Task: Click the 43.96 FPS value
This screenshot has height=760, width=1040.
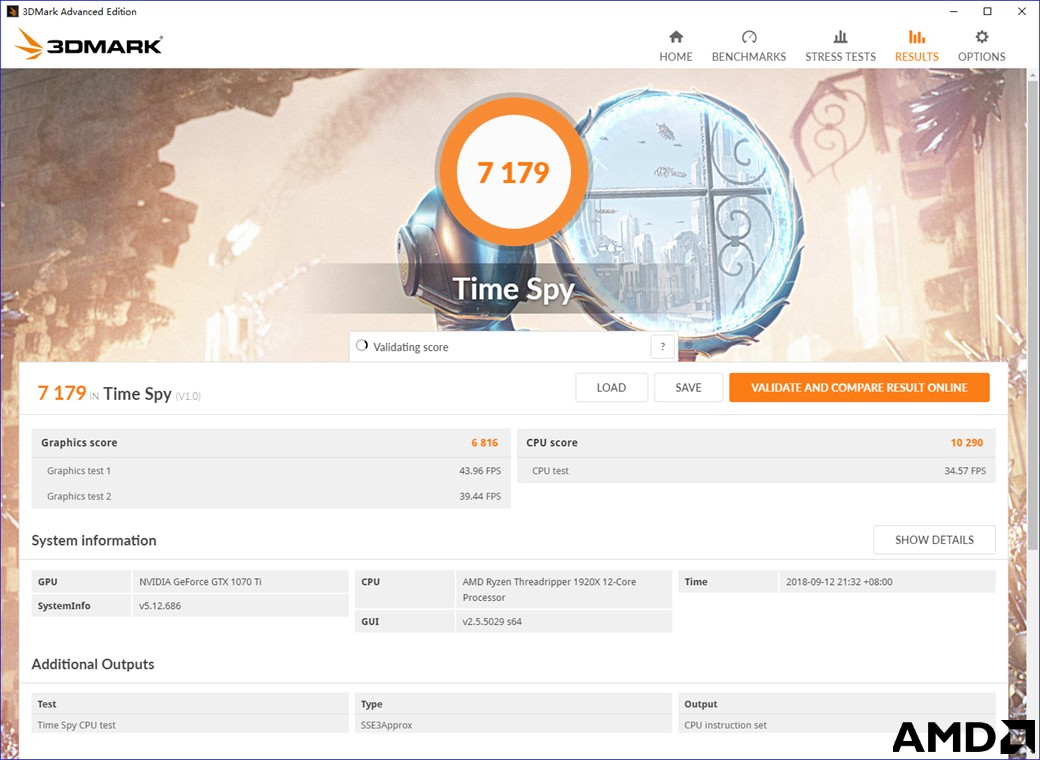Action: (x=480, y=471)
